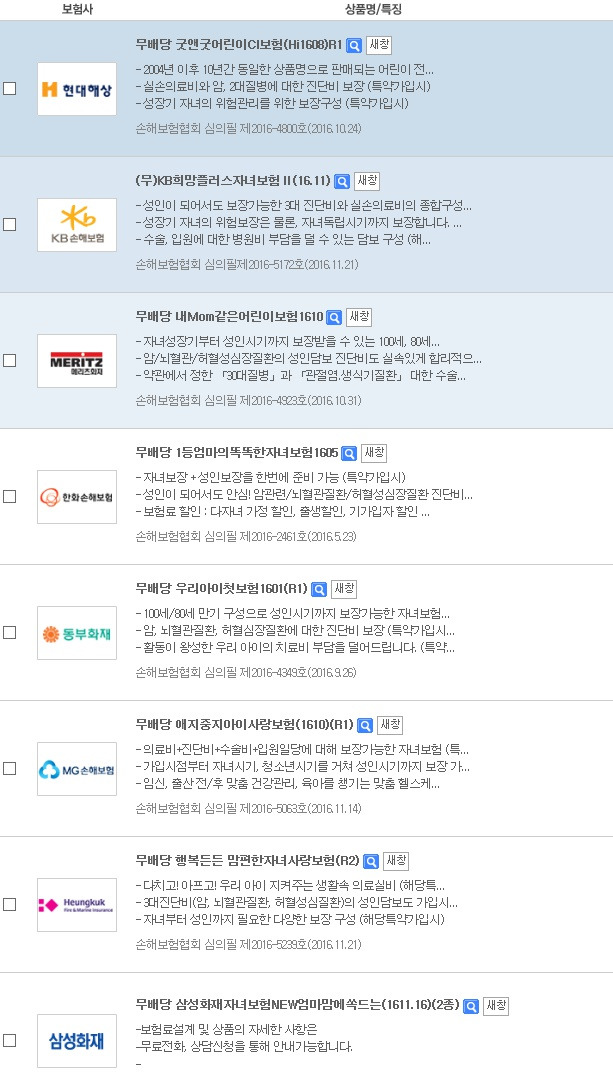
Task: Click the 현대해상 company logo
Action: point(77,88)
